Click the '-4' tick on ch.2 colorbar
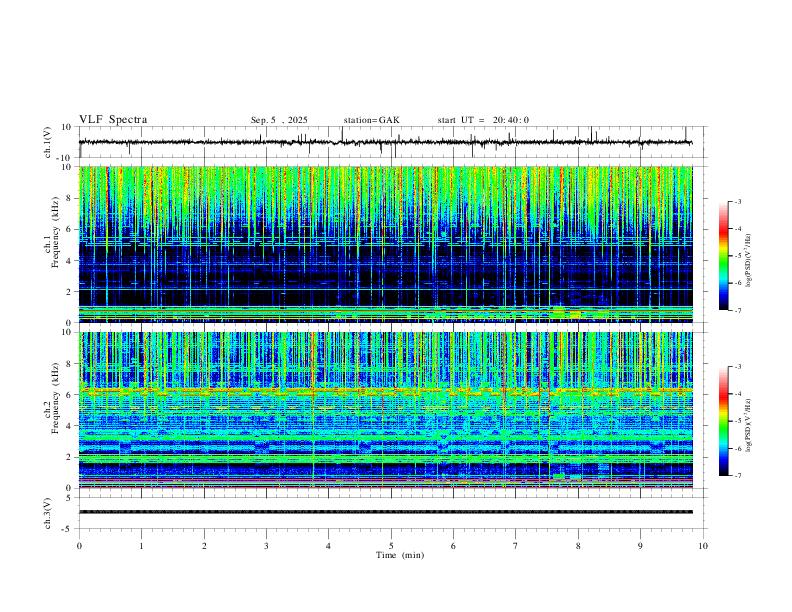792x612 pixels. [737, 394]
